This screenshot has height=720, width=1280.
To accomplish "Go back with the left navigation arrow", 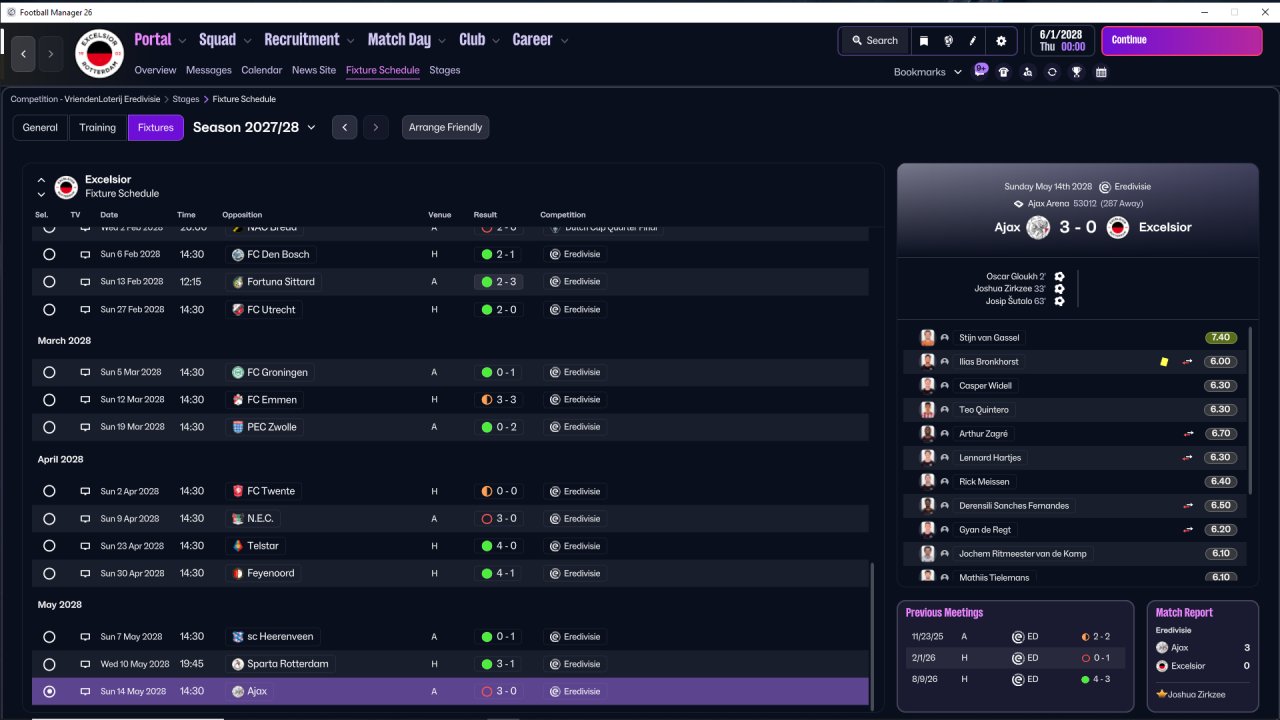I will pyautogui.click(x=24, y=53).
